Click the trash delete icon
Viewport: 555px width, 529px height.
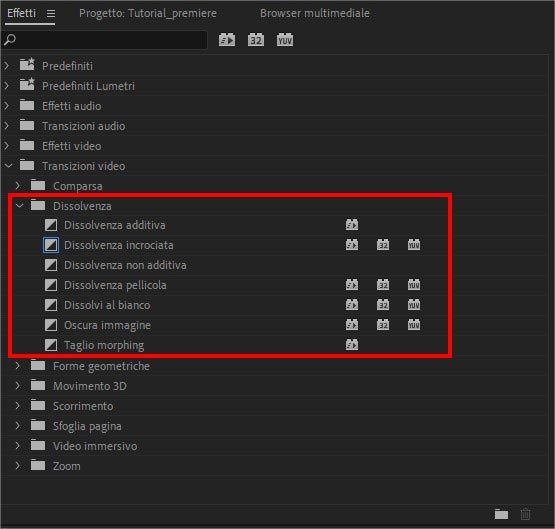(x=525, y=514)
